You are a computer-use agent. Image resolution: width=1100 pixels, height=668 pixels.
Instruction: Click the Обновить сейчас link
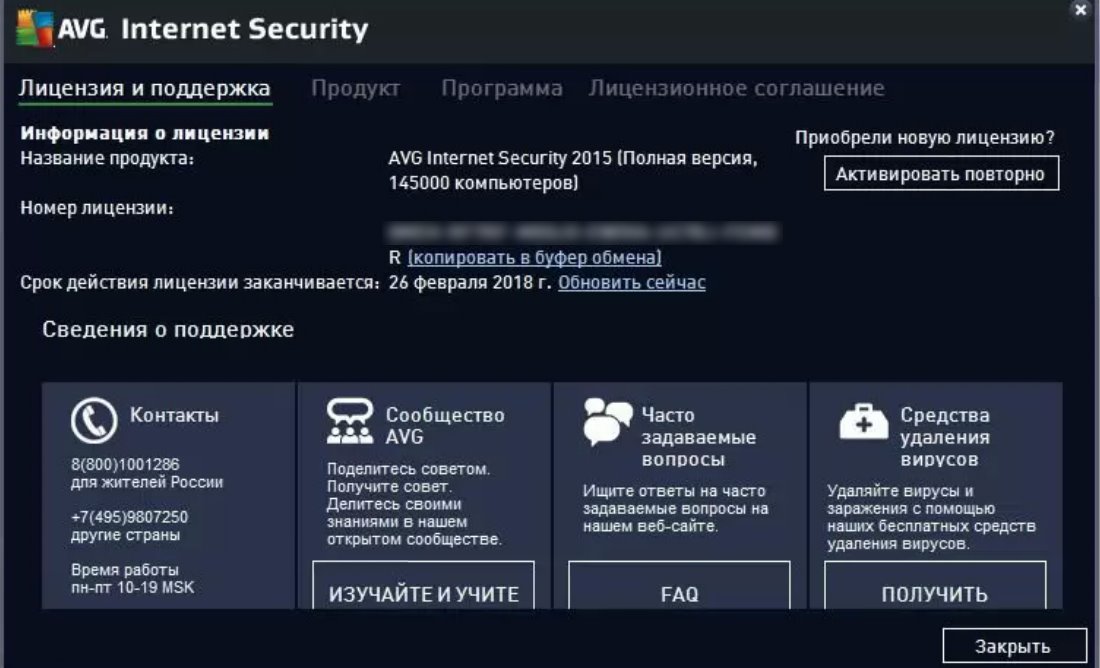(631, 283)
